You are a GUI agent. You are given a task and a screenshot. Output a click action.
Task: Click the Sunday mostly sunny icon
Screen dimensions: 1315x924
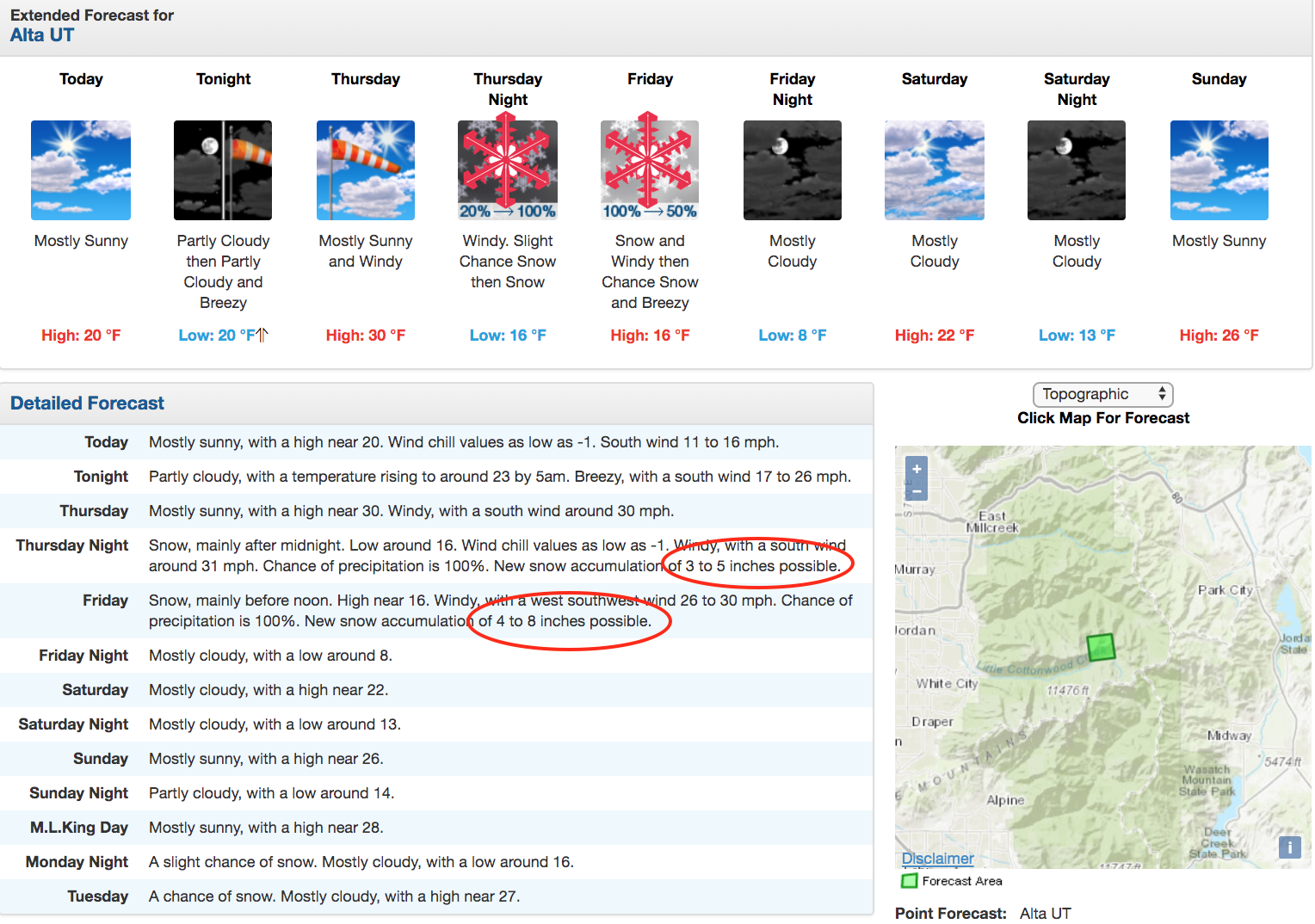pos(1219,170)
